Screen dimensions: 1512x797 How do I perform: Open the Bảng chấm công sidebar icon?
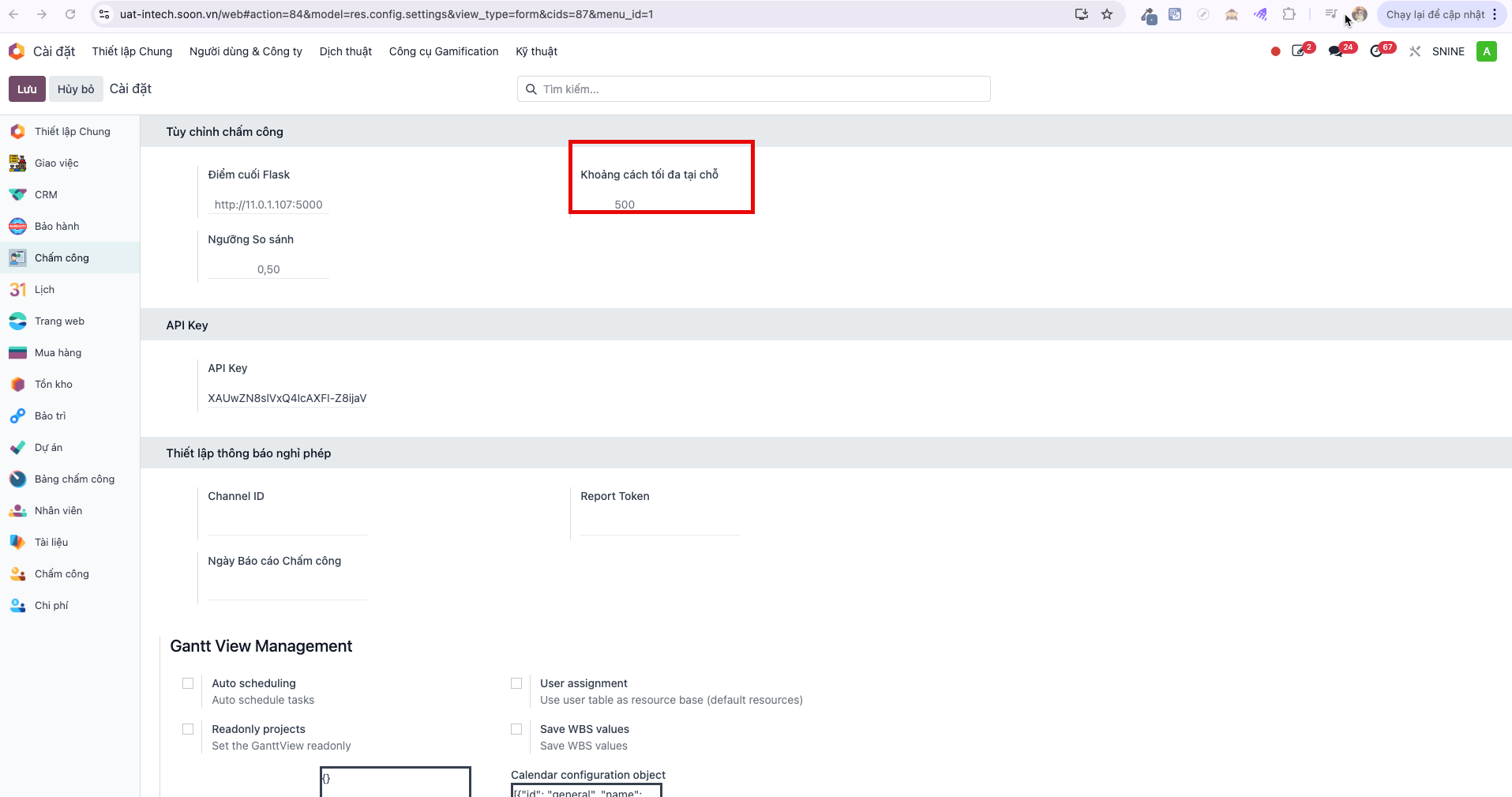(17, 479)
